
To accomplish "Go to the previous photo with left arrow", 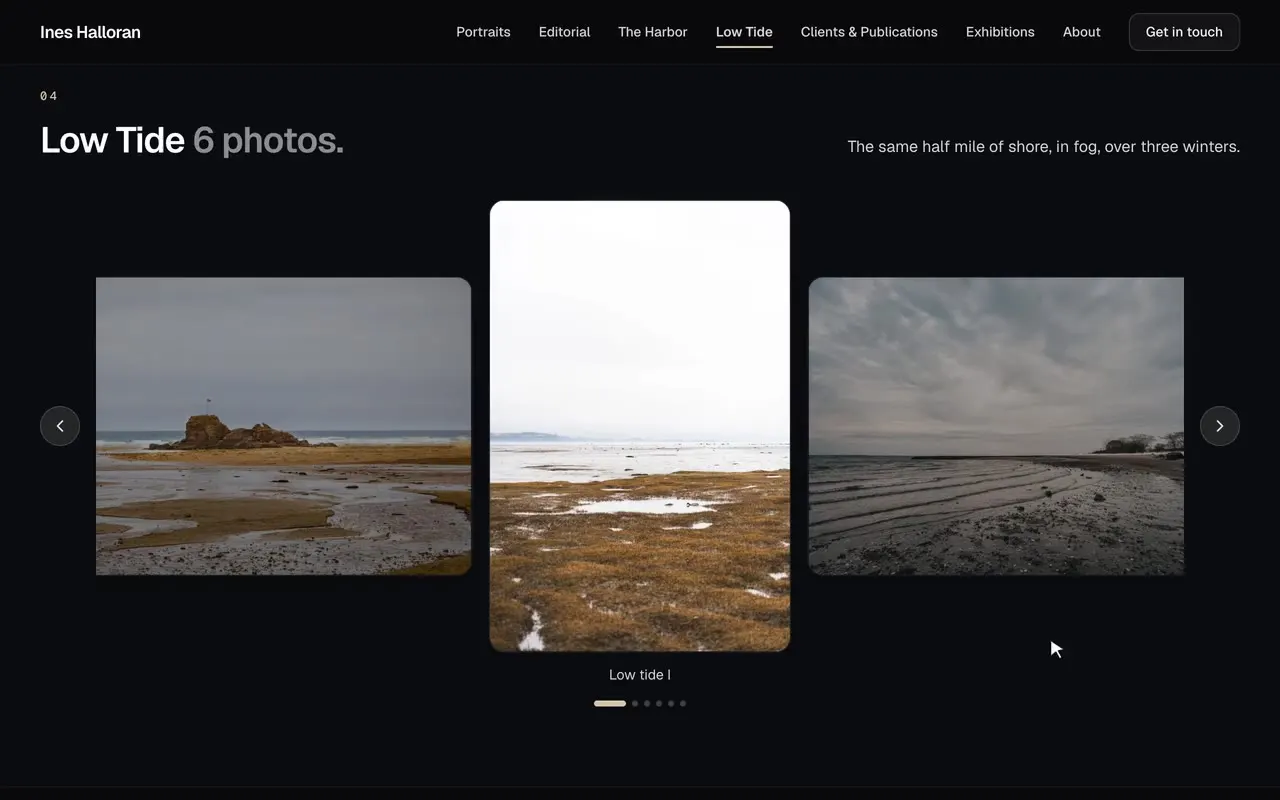I will (60, 426).
